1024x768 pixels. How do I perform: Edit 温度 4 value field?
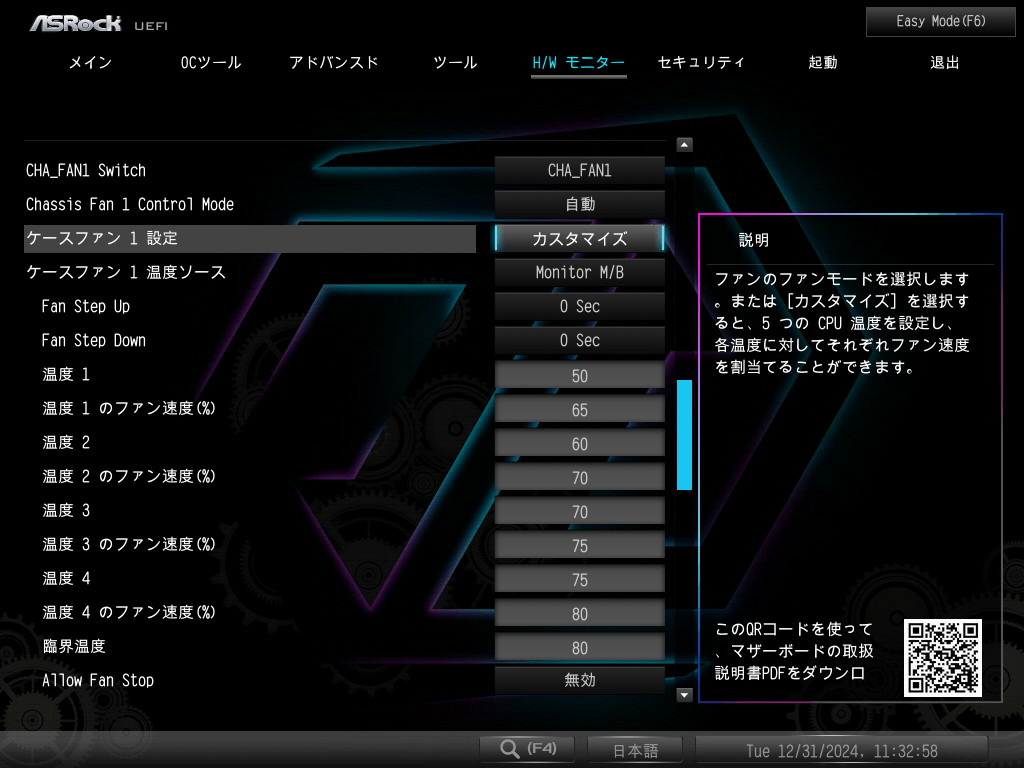pyautogui.click(x=579, y=579)
